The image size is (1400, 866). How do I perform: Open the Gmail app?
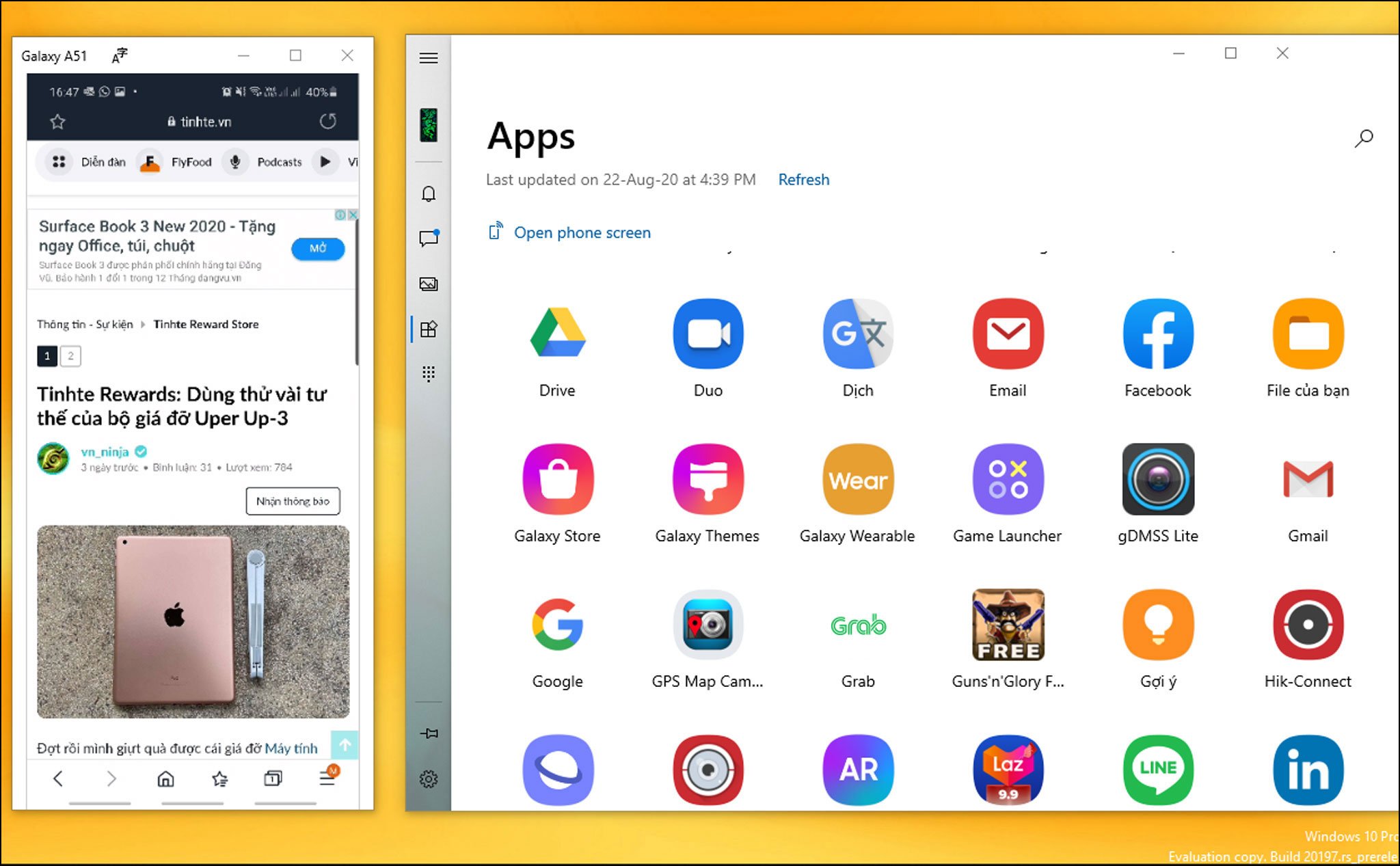(x=1308, y=479)
